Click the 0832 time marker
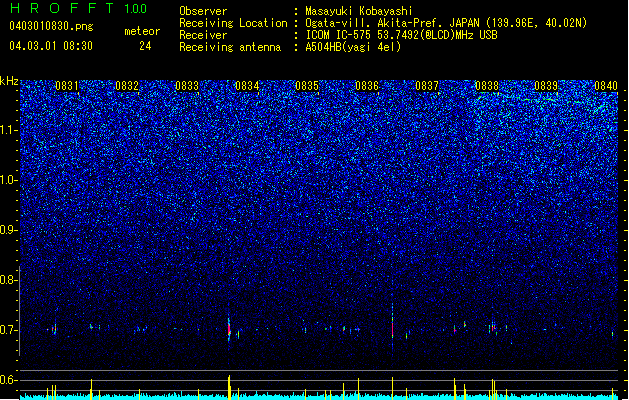The image size is (629, 400). point(127,85)
